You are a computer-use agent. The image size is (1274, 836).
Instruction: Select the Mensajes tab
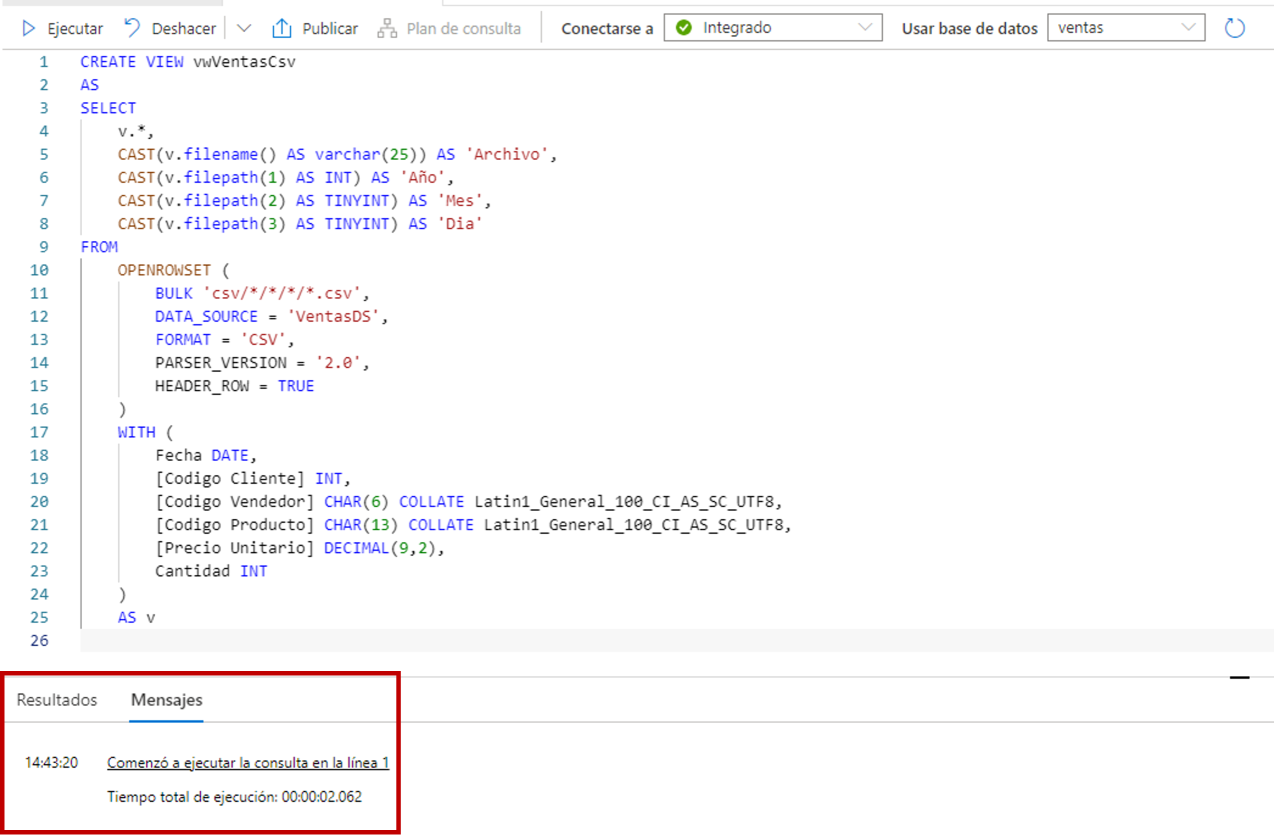click(166, 700)
